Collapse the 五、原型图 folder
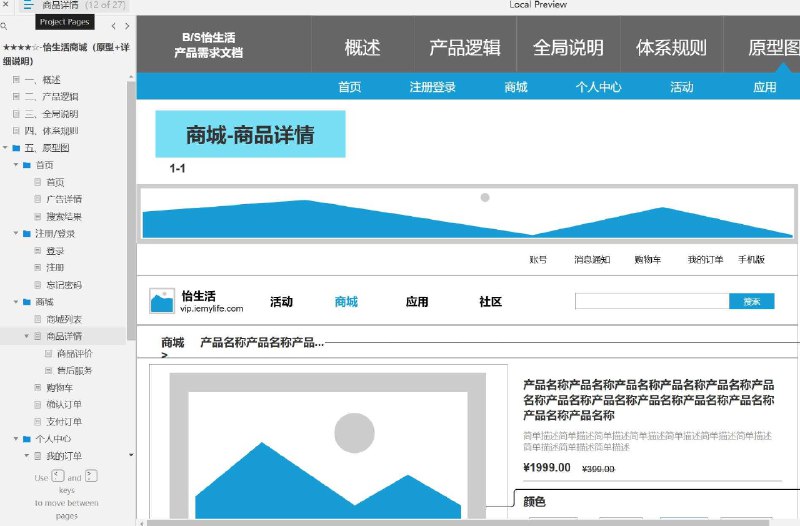 point(5,148)
